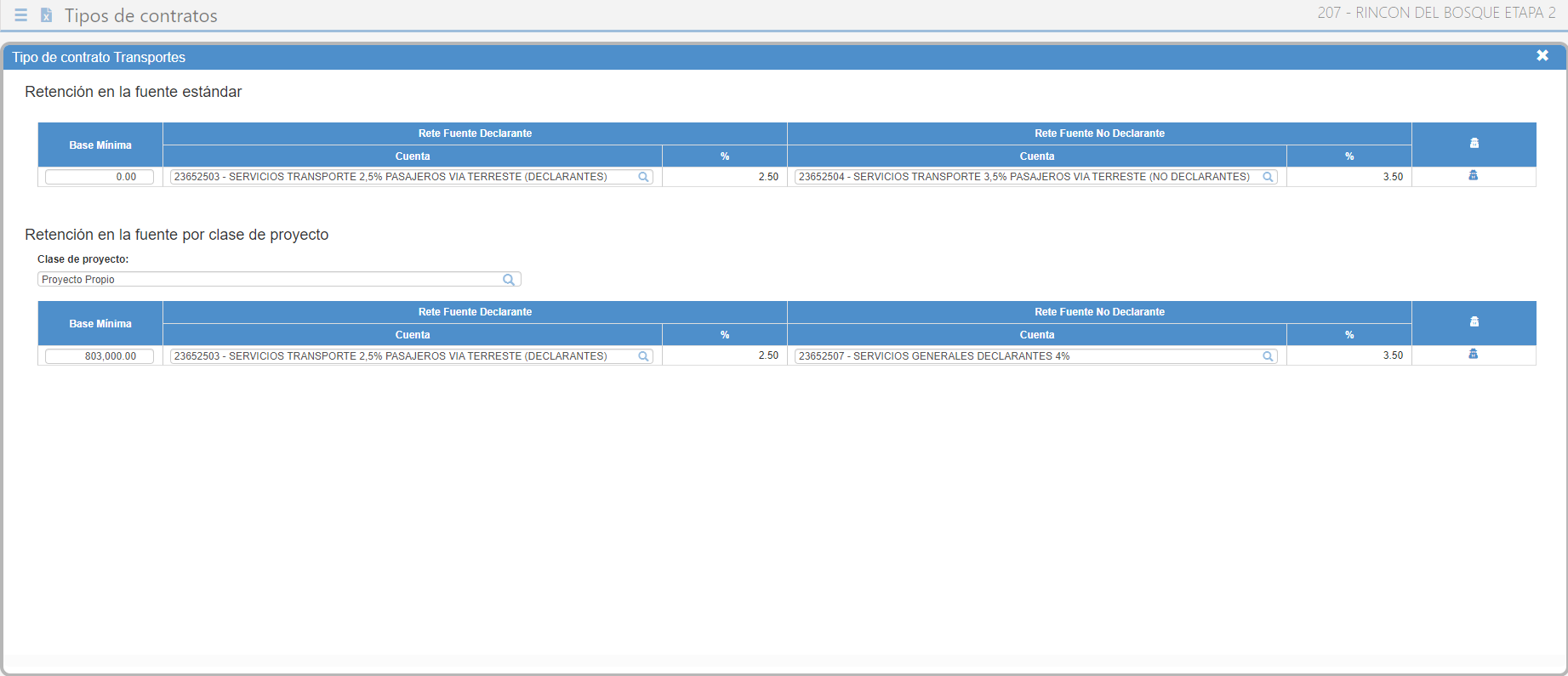Select the Proyecto Propio project class field

[279, 280]
